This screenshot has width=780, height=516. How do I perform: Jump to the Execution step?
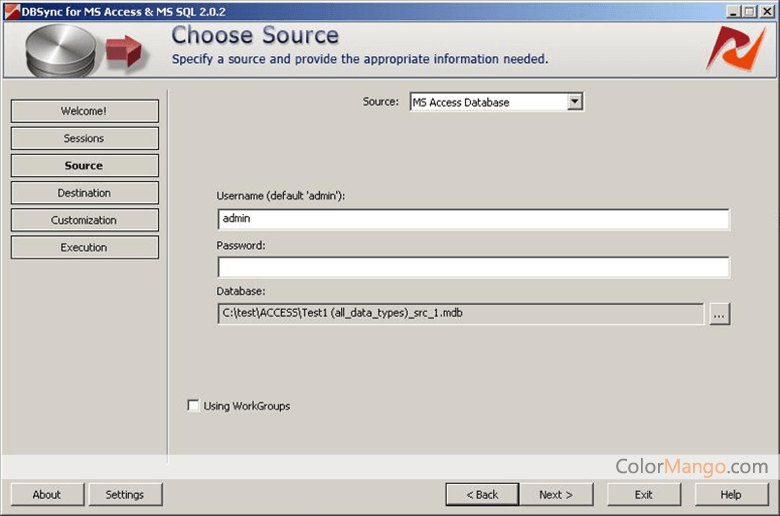pos(85,247)
